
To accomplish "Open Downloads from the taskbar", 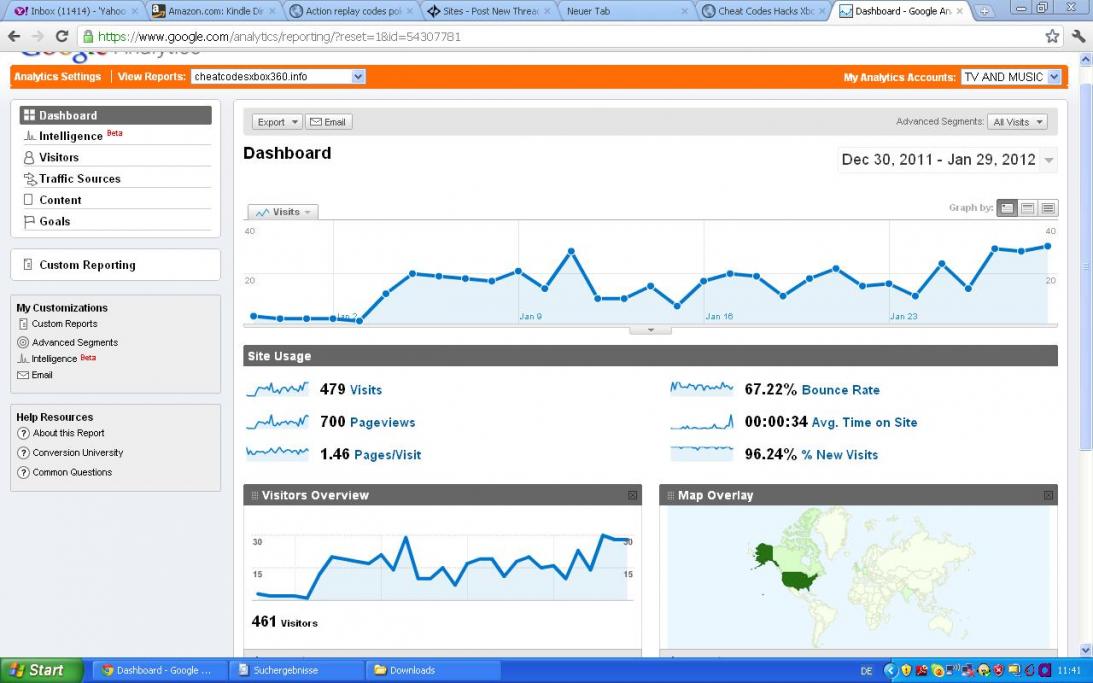I will coord(432,670).
